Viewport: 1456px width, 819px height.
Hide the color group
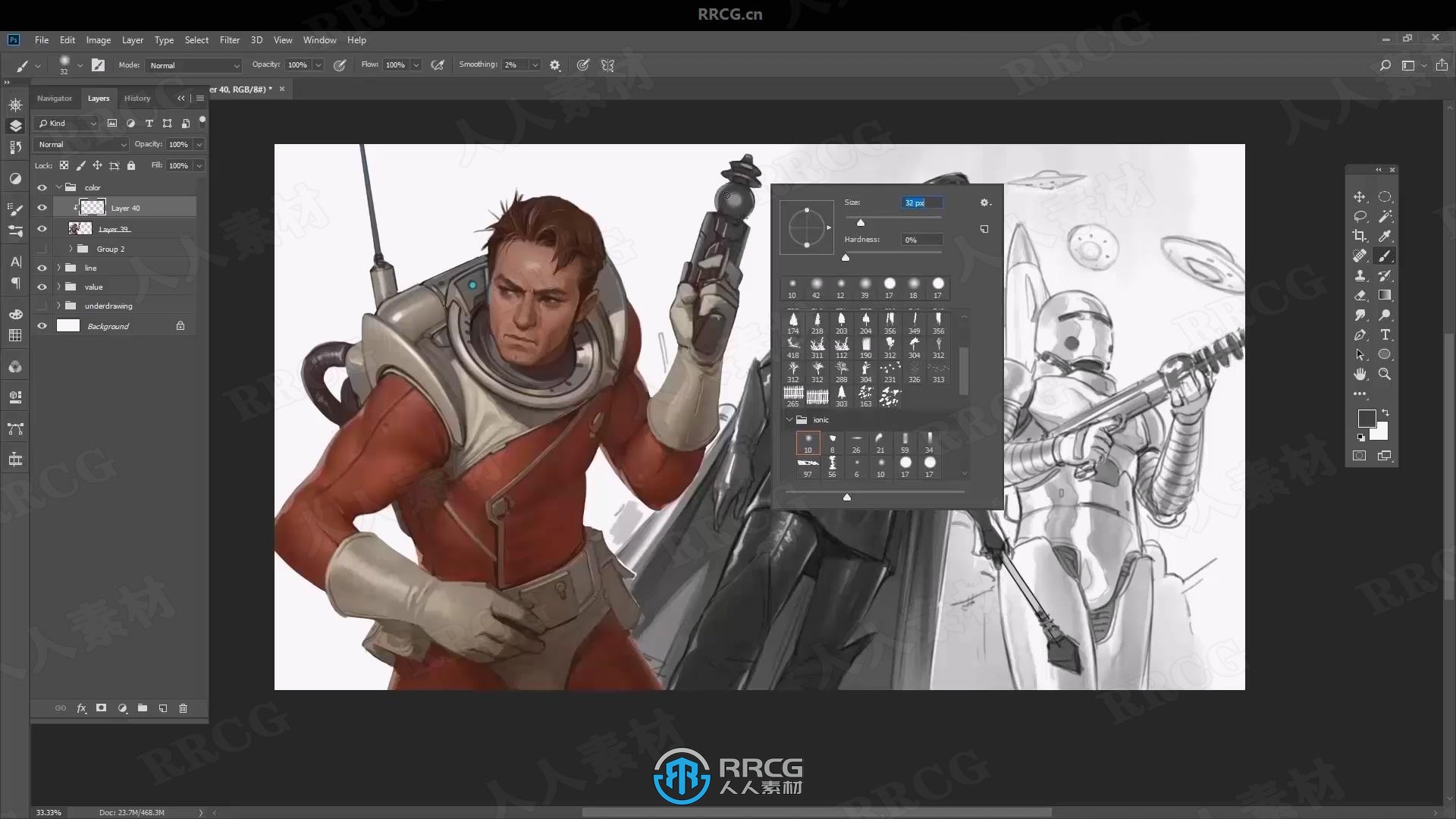point(42,187)
